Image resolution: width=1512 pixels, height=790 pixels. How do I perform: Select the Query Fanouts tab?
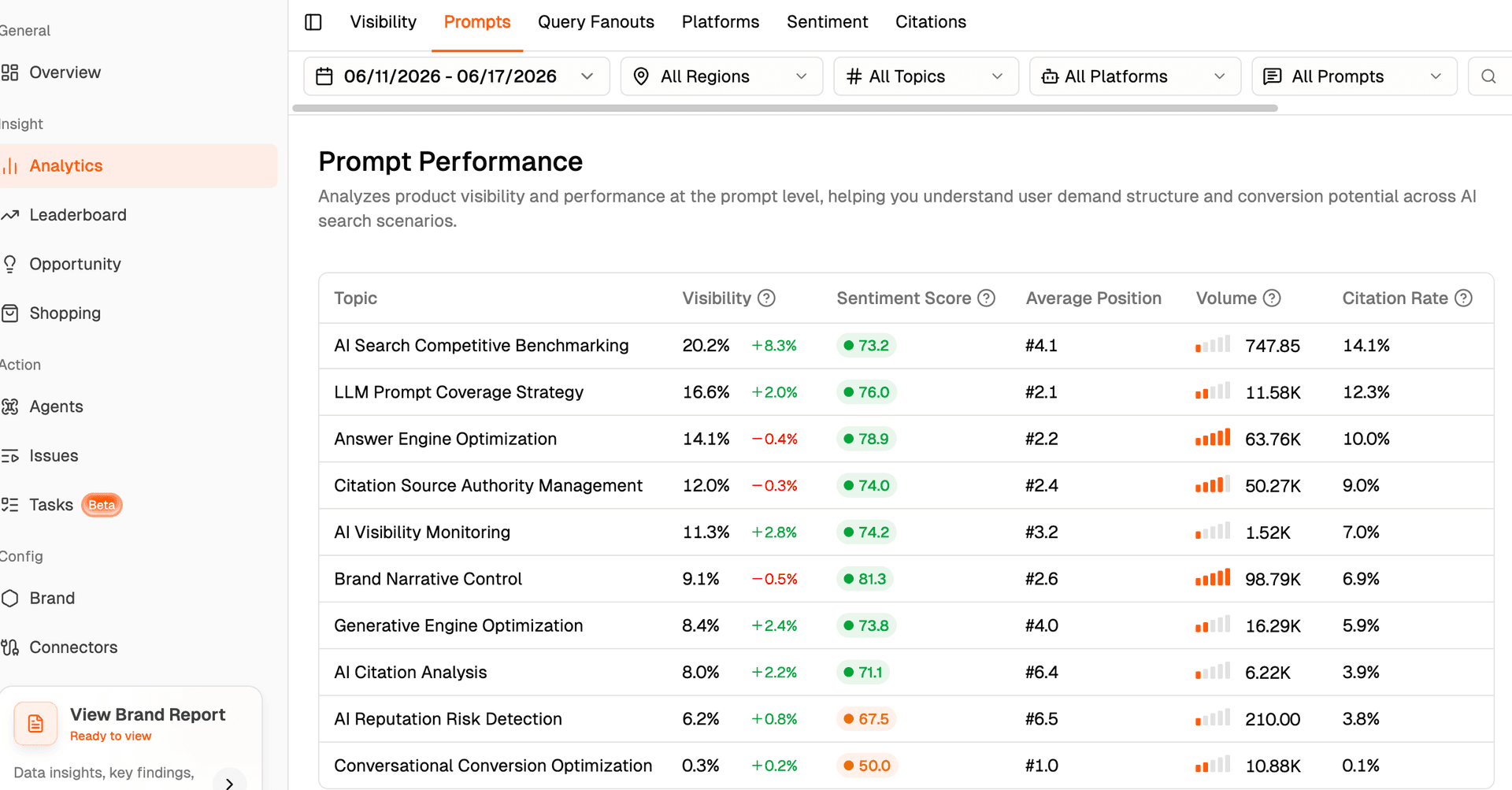pos(596,22)
